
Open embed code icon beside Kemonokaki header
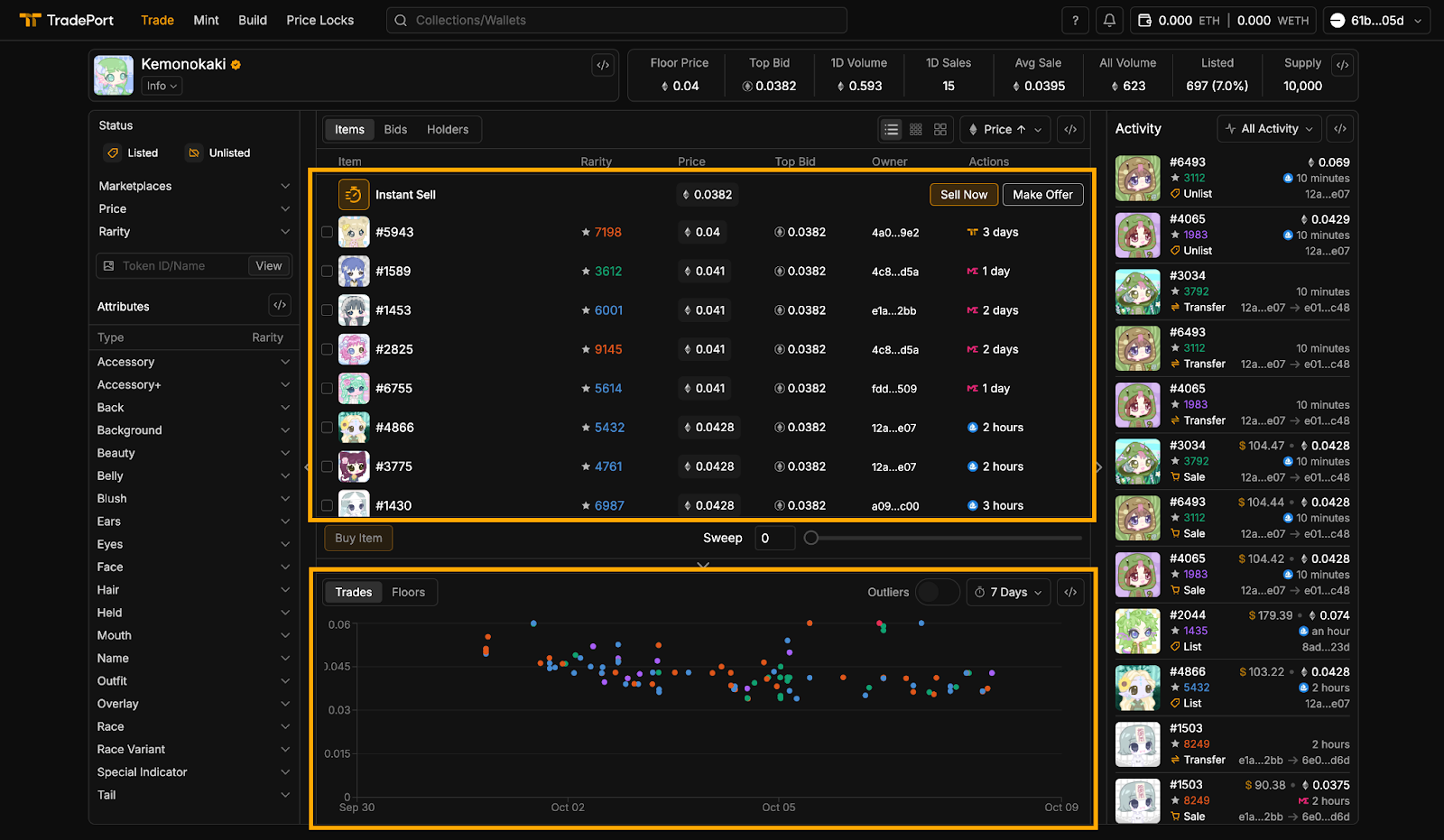[x=603, y=65]
